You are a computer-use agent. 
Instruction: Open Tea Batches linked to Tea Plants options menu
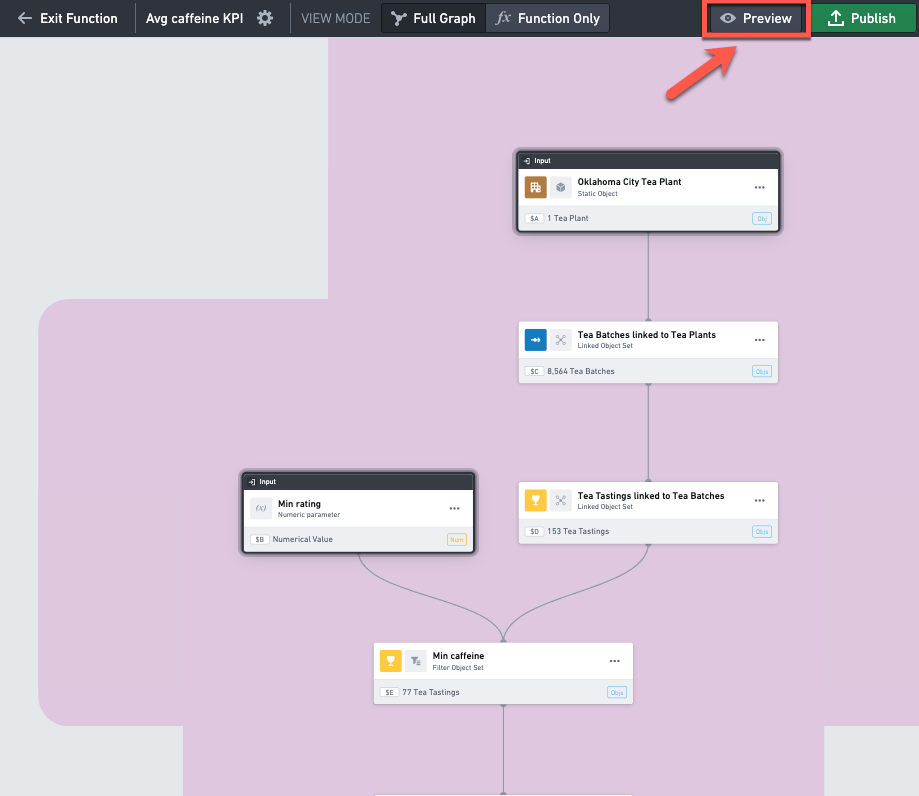coord(760,340)
